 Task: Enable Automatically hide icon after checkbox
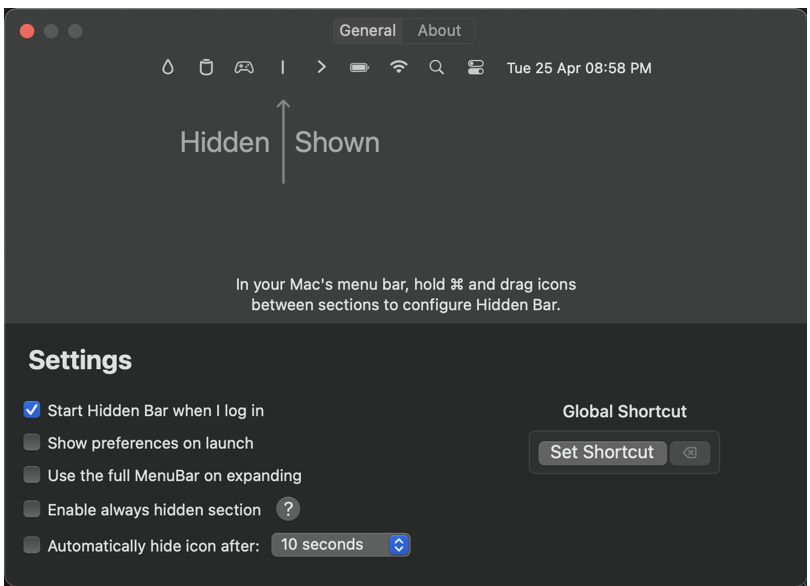(x=32, y=545)
